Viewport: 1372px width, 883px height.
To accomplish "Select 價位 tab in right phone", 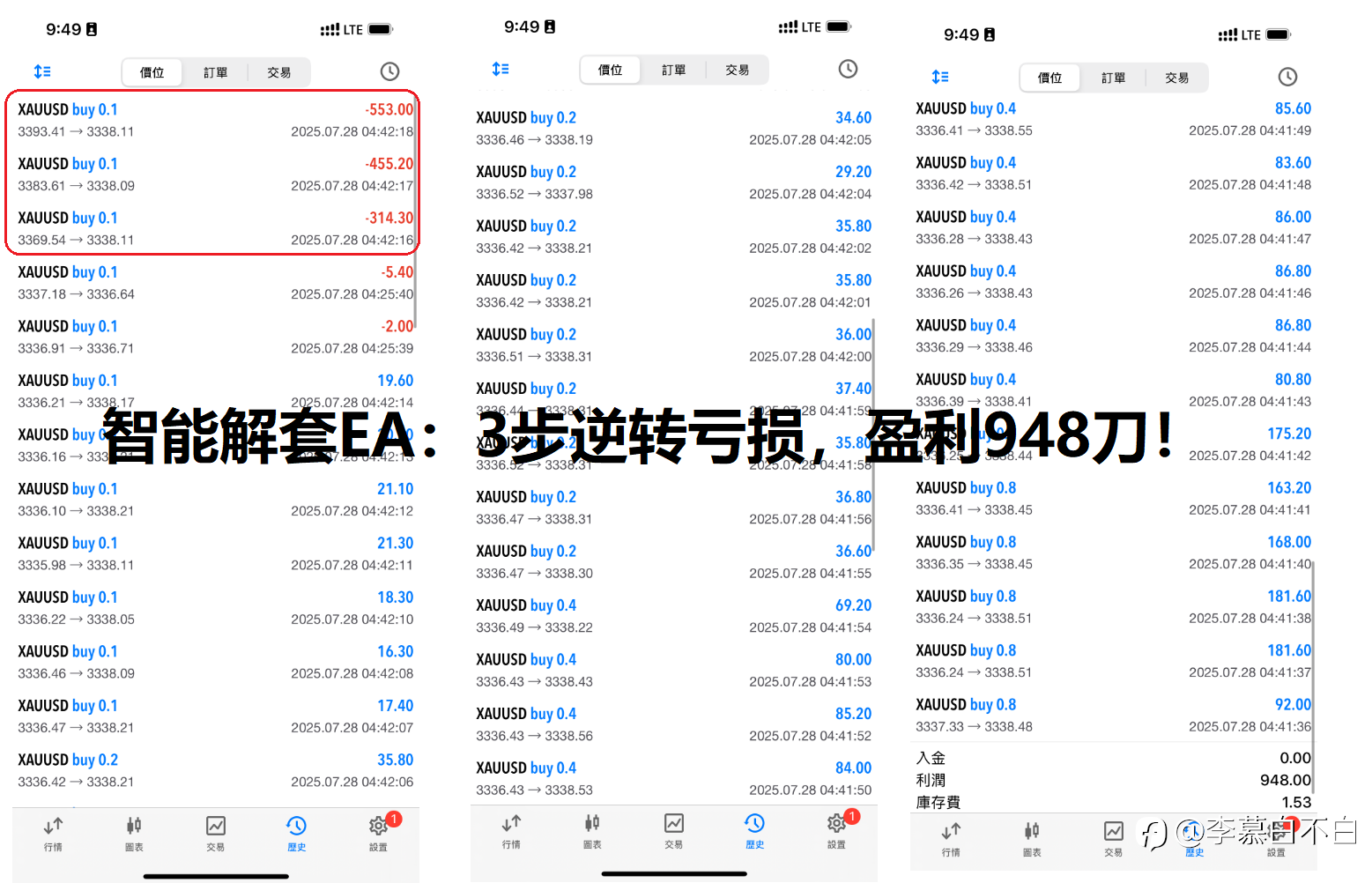I will [x=1050, y=78].
